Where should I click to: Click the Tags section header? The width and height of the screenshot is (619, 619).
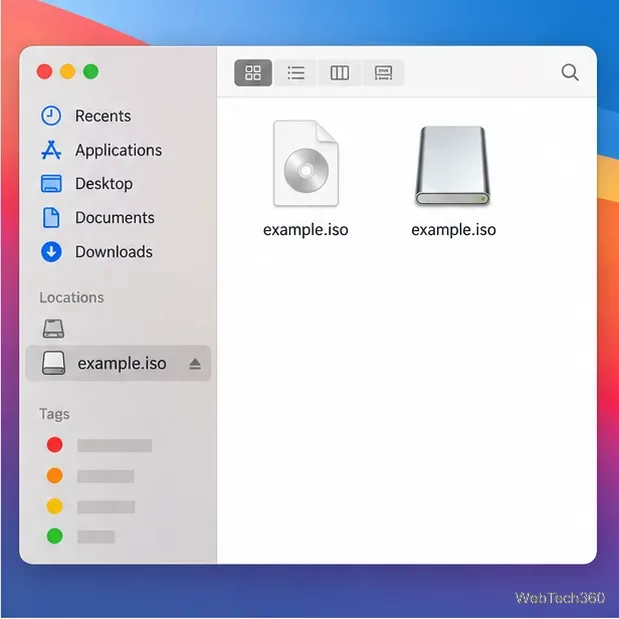pos(54,415)
